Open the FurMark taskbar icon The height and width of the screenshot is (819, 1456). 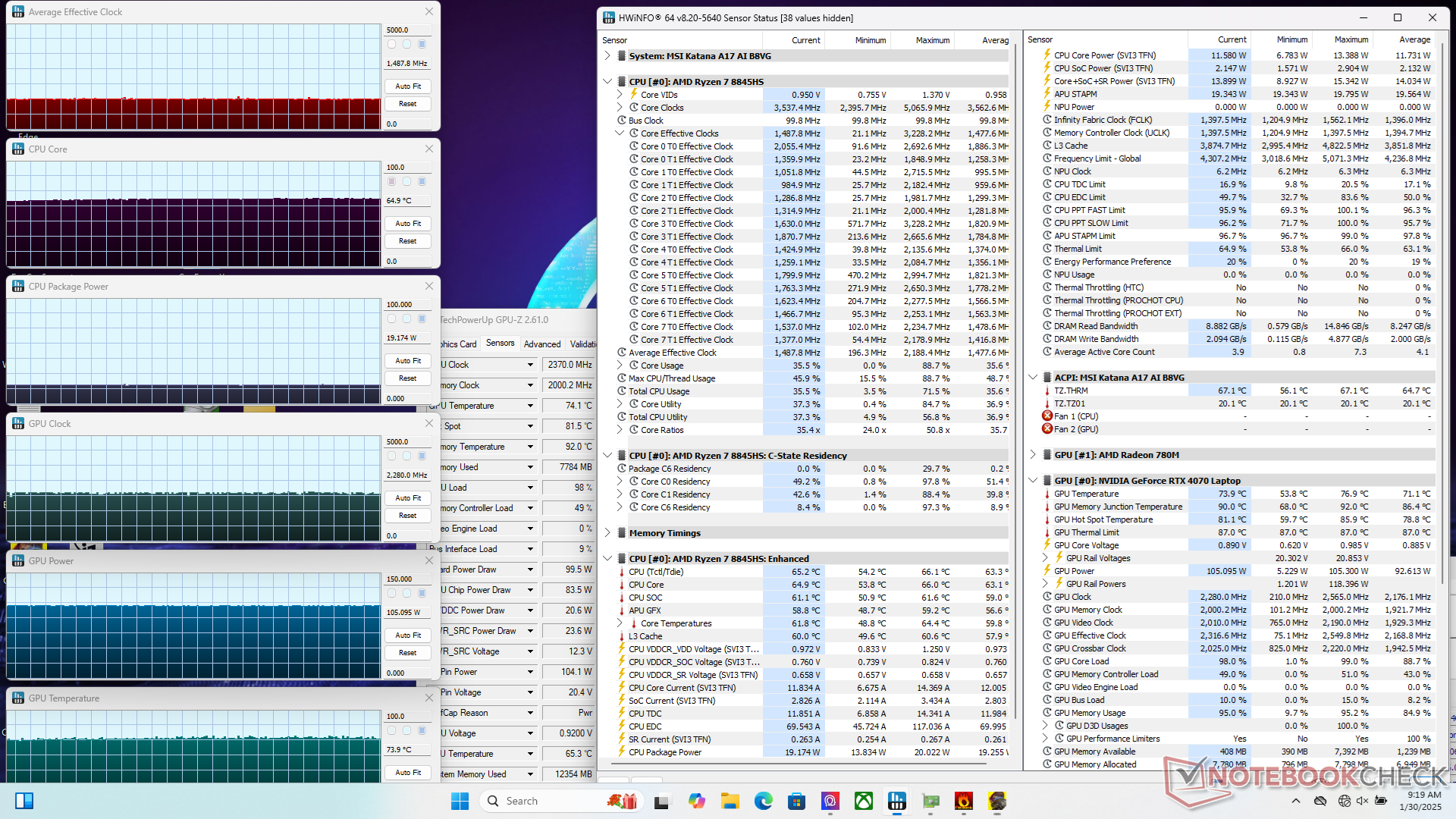point(964,801)
